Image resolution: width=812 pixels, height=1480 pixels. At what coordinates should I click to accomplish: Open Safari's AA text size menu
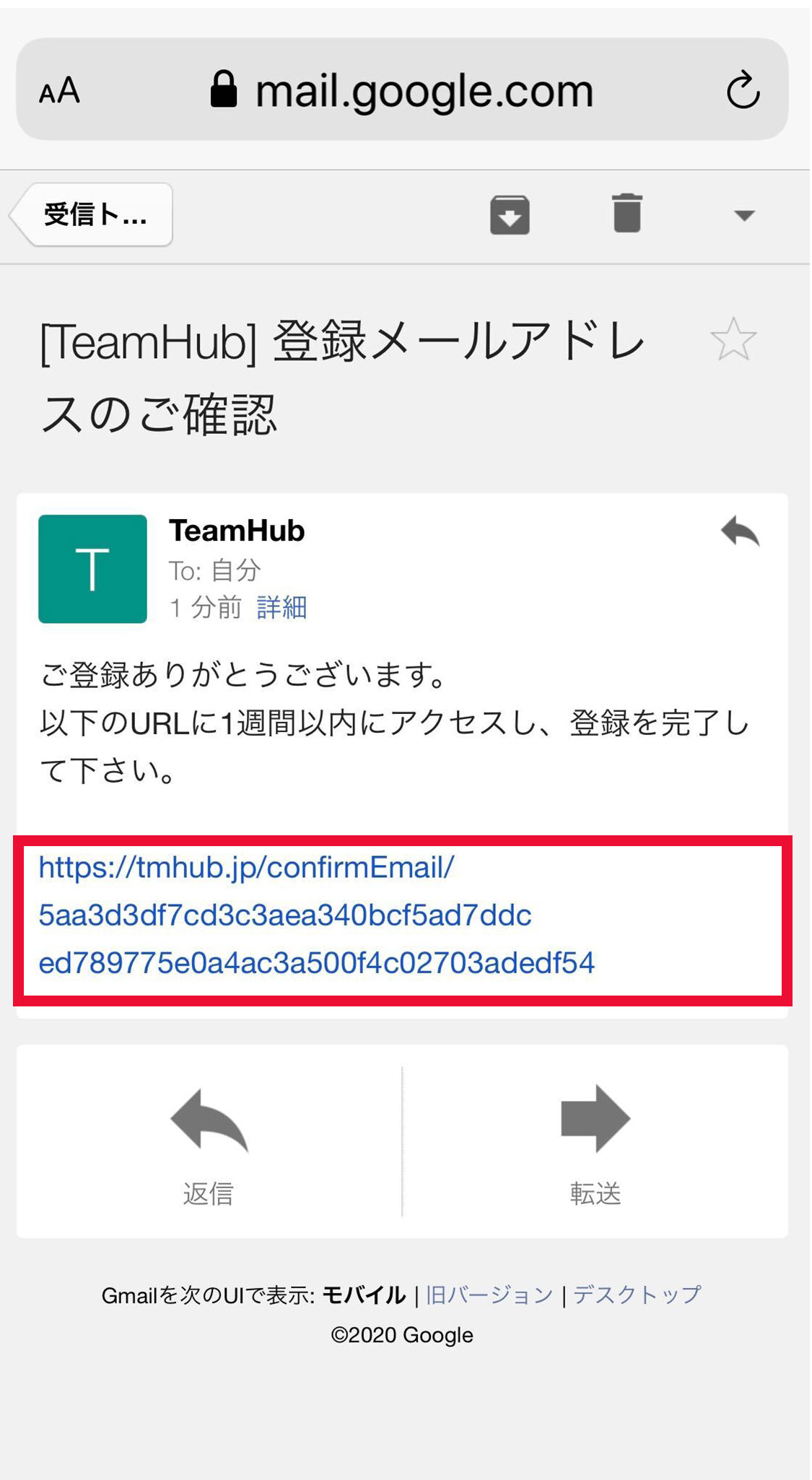point(59,91)
